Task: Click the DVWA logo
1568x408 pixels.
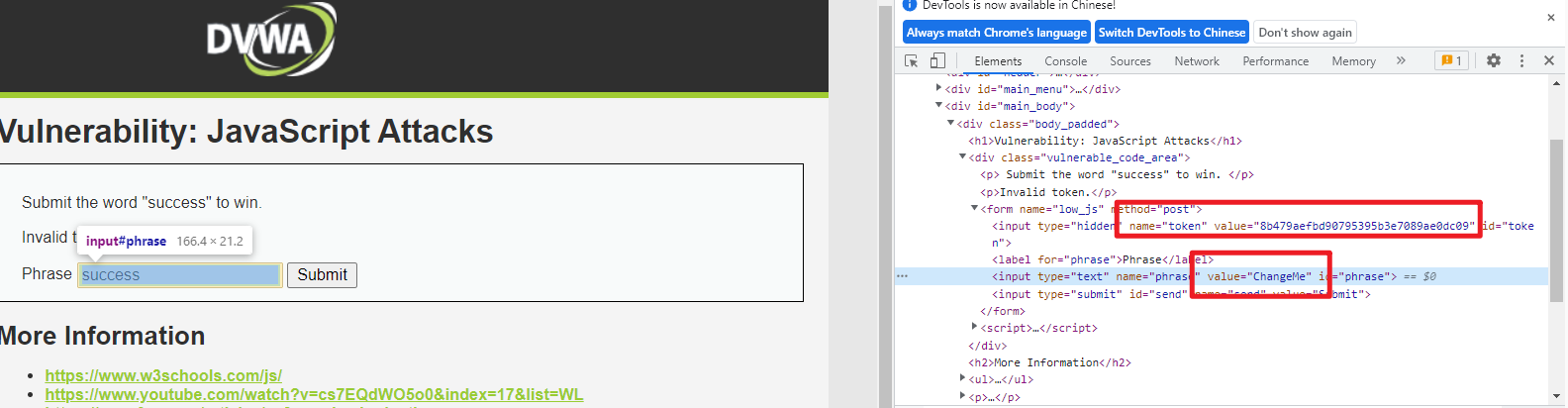Action: 270,40
